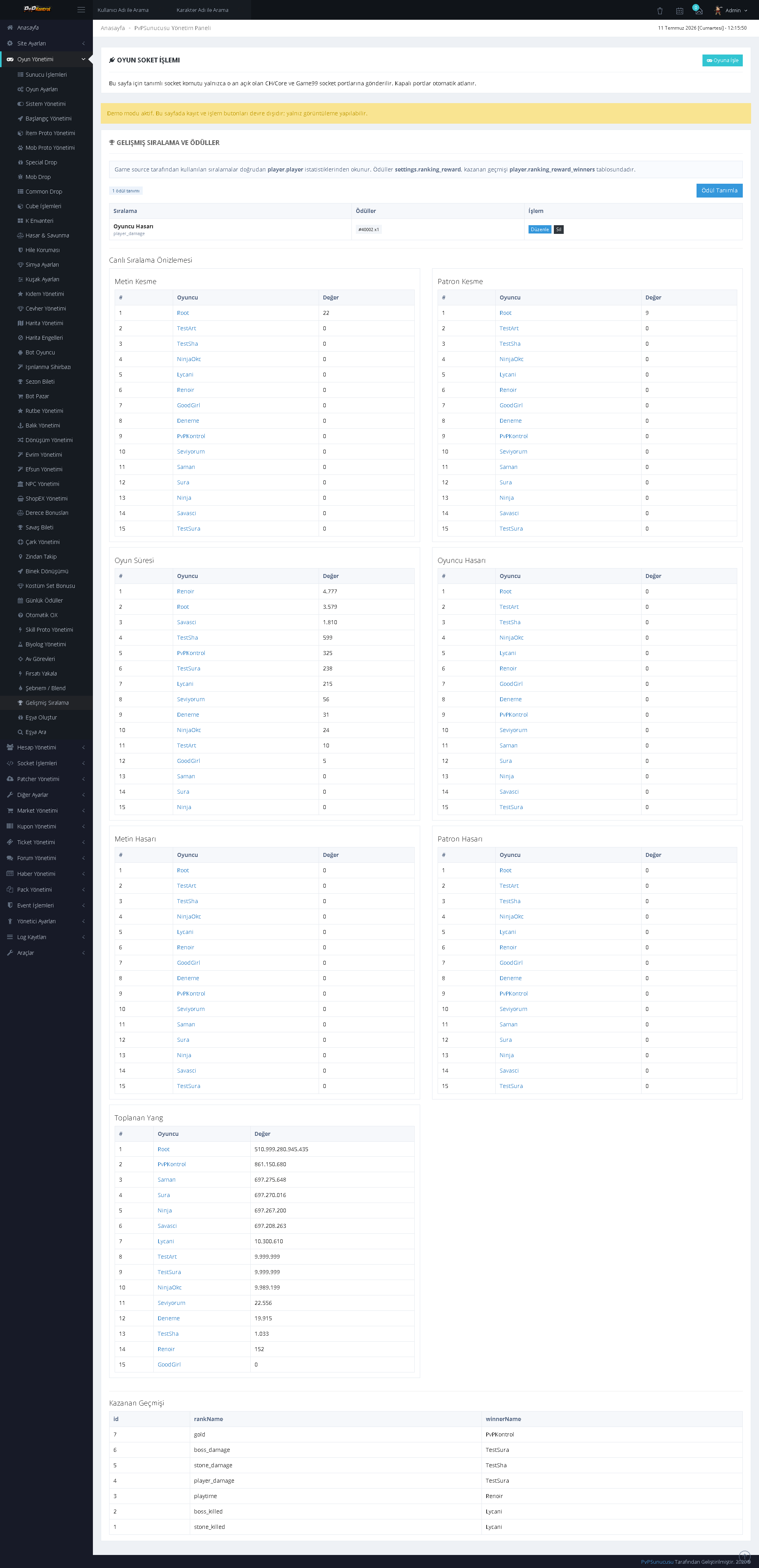Screen dimensions: 759x1568
Task: Open the mail notifications icon
Action: (x=699, y=10)
